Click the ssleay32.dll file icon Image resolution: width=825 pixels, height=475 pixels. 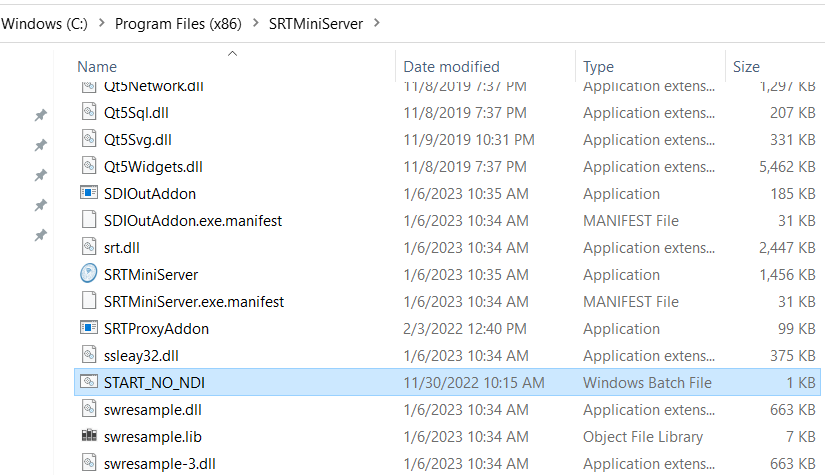tap(89, 355)
